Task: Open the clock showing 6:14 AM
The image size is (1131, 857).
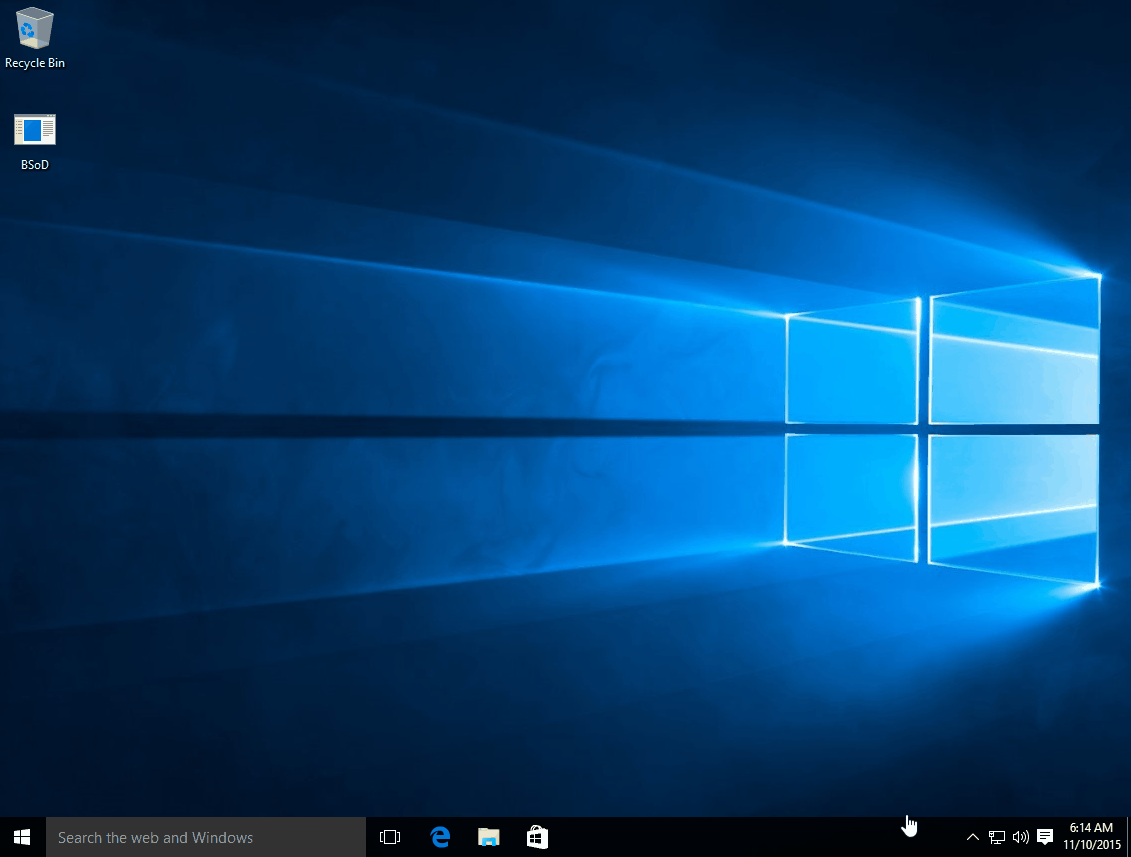Action: coord(1091,837)
